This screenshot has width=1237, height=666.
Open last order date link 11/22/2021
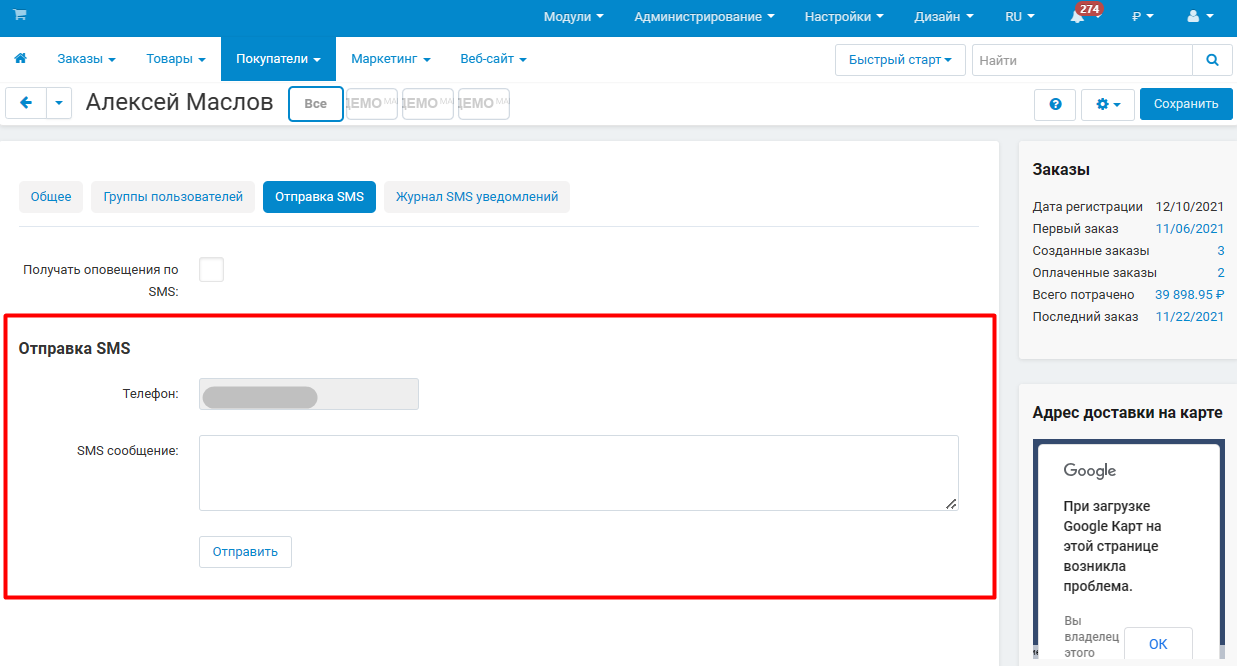point(1190,317)
